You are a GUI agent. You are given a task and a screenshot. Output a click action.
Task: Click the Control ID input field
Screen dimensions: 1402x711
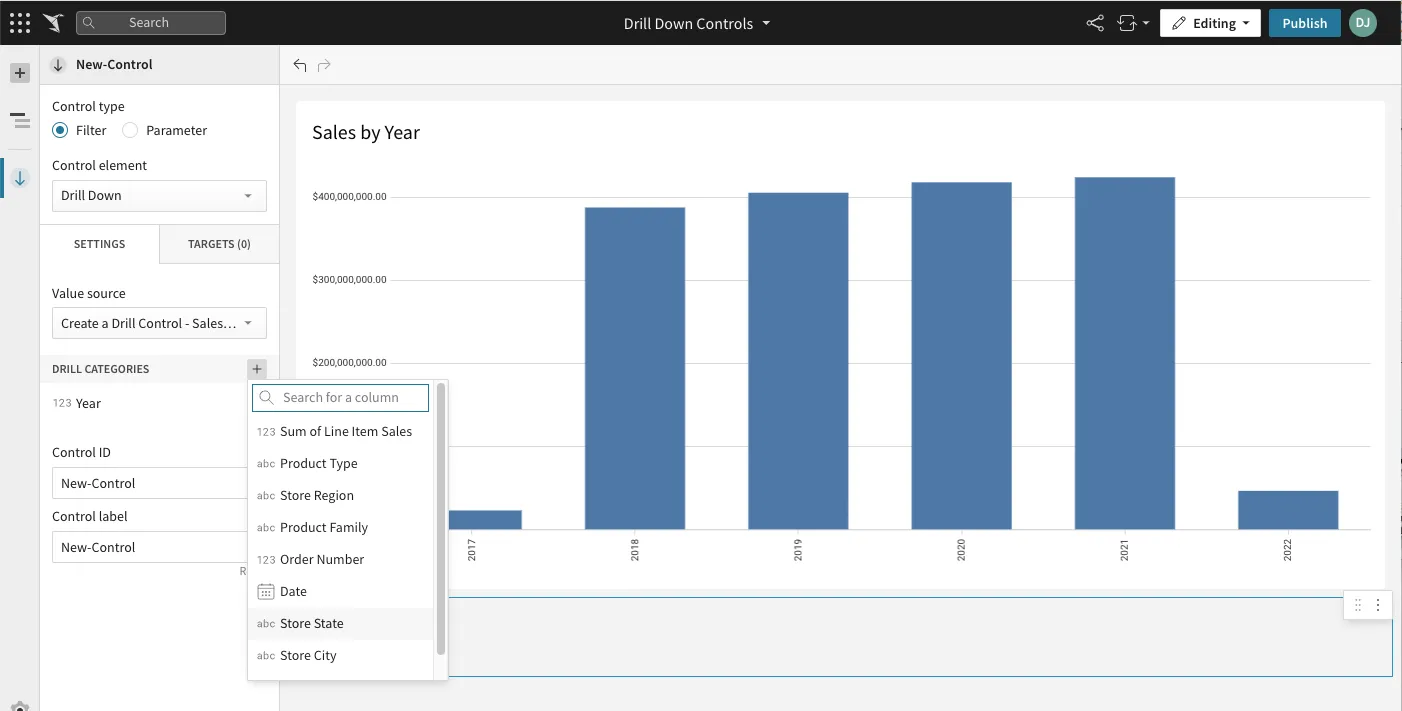(x=150, y=483)
